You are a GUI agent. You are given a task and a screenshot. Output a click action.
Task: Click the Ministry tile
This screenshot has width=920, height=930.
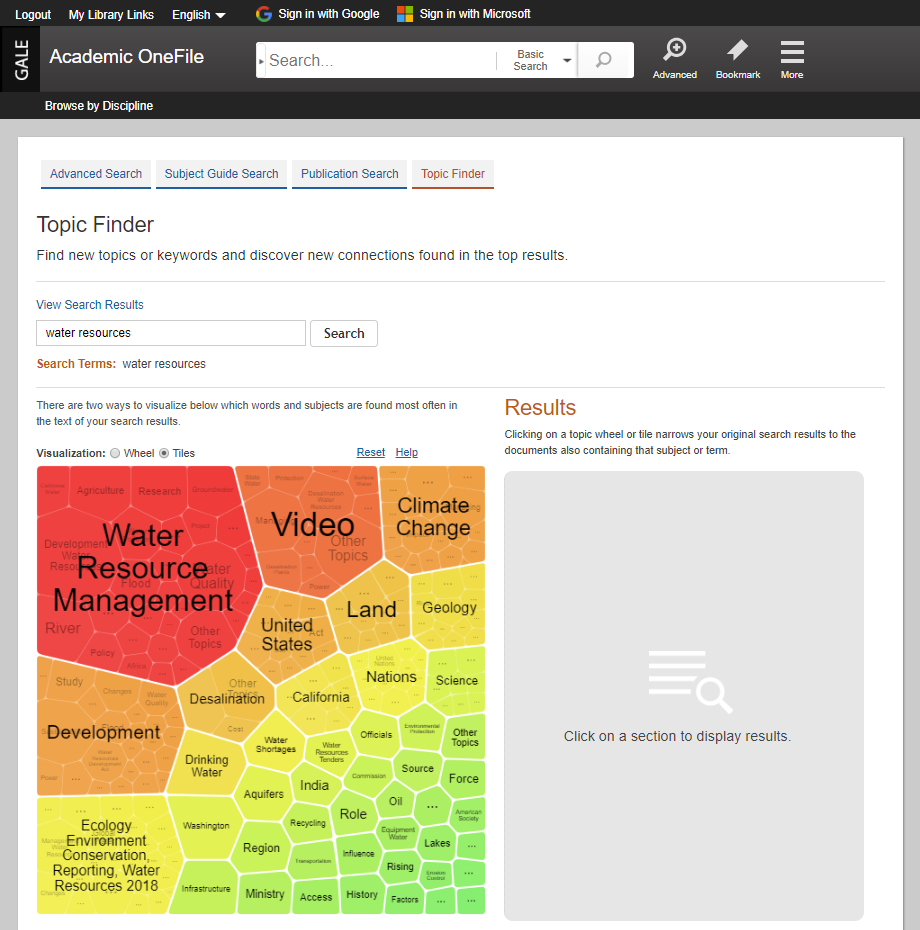tap(265, 894)
